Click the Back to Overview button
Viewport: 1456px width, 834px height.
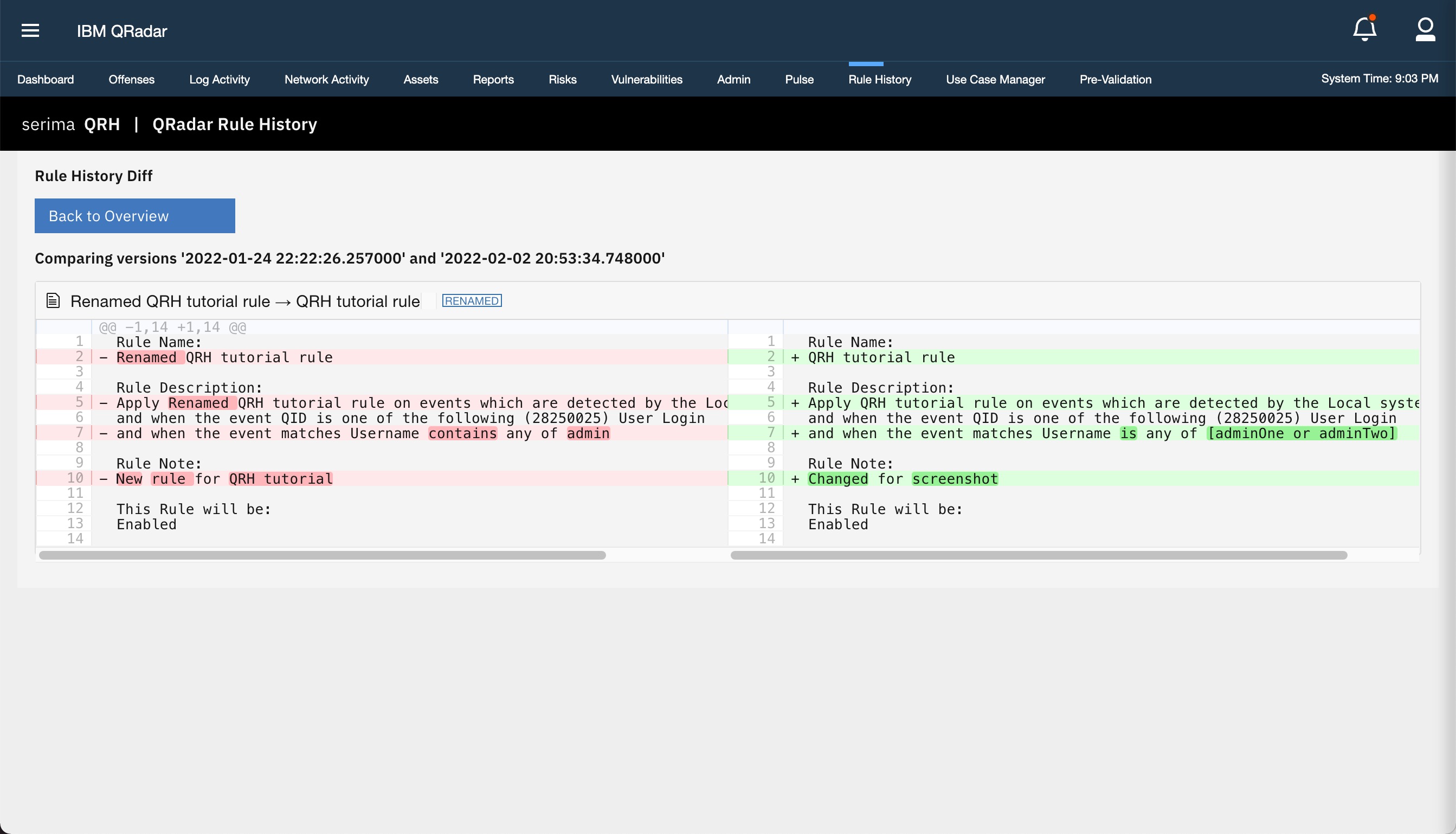pos(134,215)
